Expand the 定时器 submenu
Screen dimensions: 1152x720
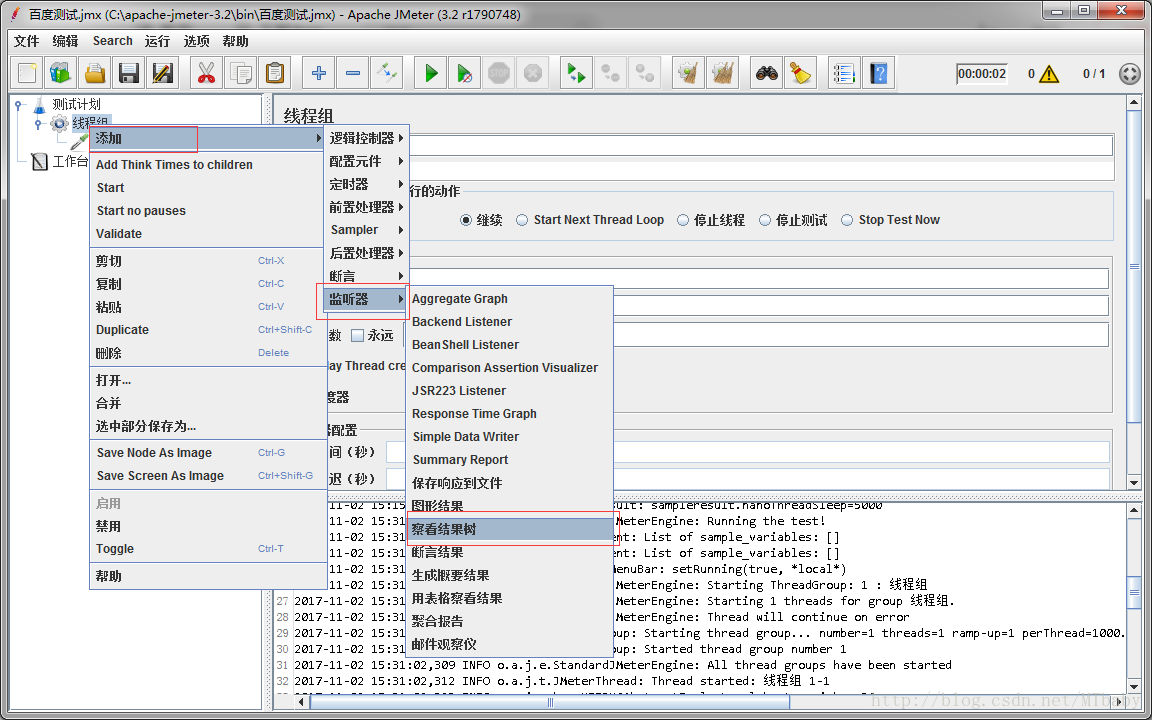[x=366, y=184]
